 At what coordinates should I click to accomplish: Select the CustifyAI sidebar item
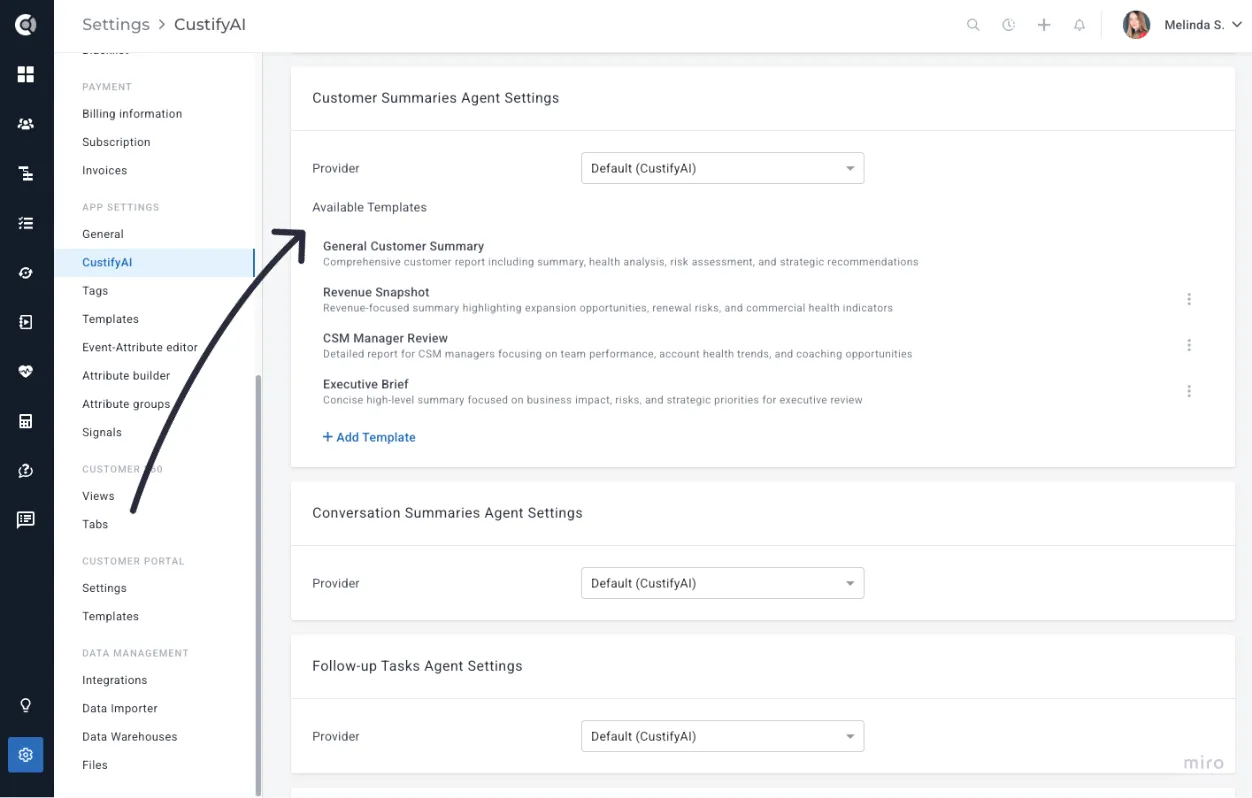click(155, 262)
